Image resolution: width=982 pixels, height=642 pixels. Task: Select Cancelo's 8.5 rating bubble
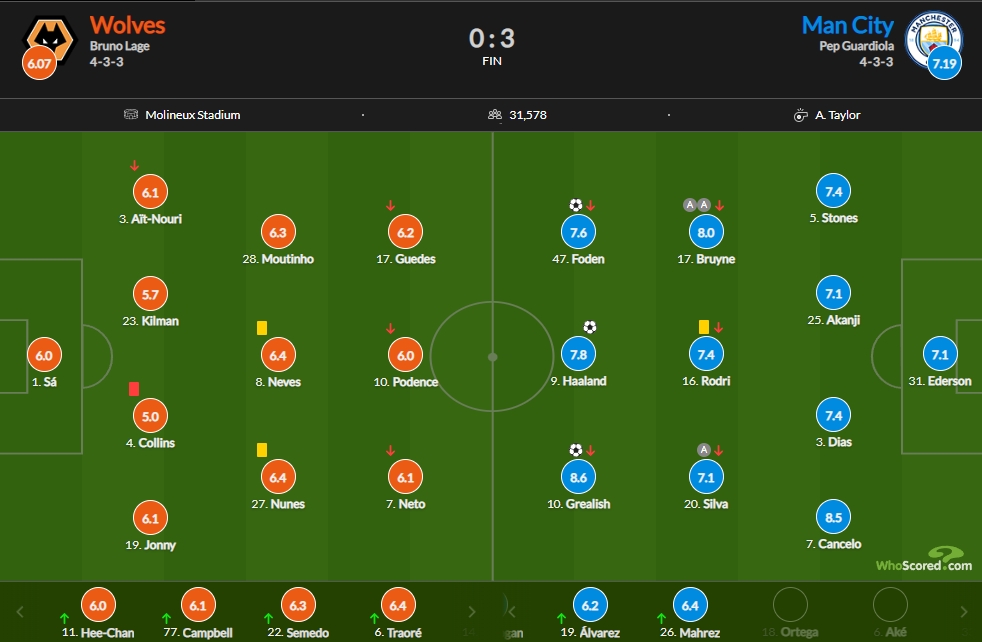[x=833, y=517]
